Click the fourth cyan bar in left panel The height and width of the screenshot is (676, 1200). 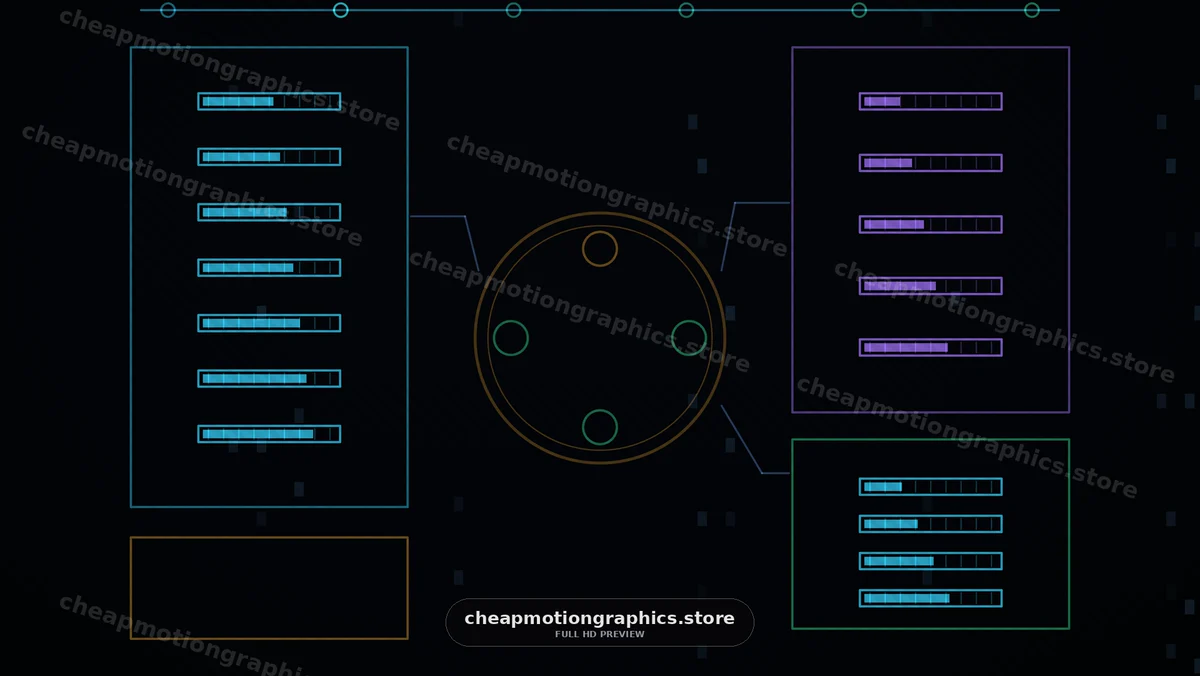[x=269, y=268]
